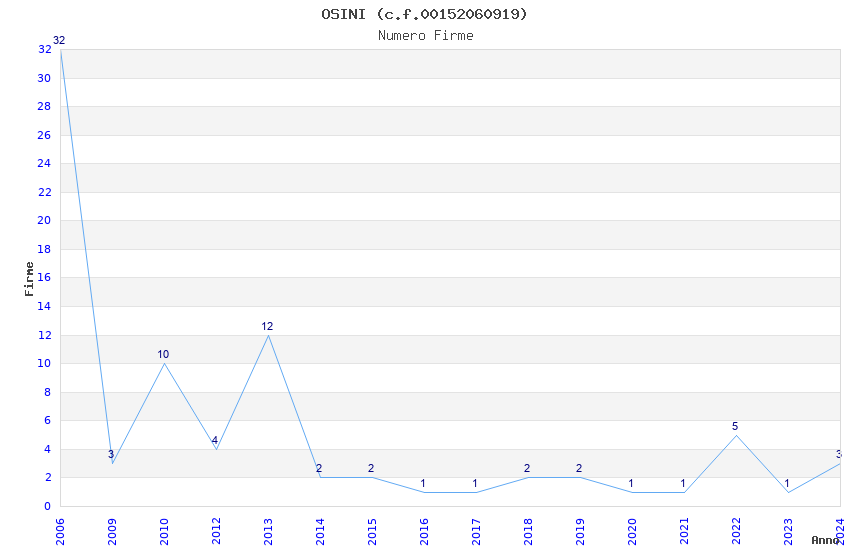Pick the 2013 year label on x-axis
The width and height of the screenshot is (850, 550).
(x=268, y=532)
